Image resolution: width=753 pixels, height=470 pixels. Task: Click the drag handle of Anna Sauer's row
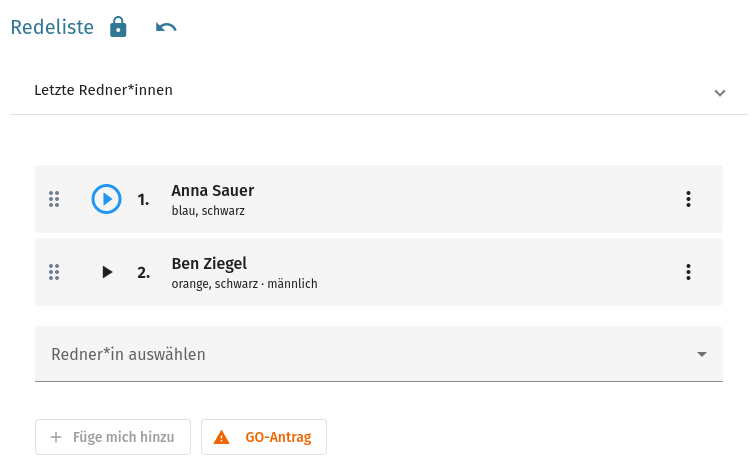[x=54, y=199]
